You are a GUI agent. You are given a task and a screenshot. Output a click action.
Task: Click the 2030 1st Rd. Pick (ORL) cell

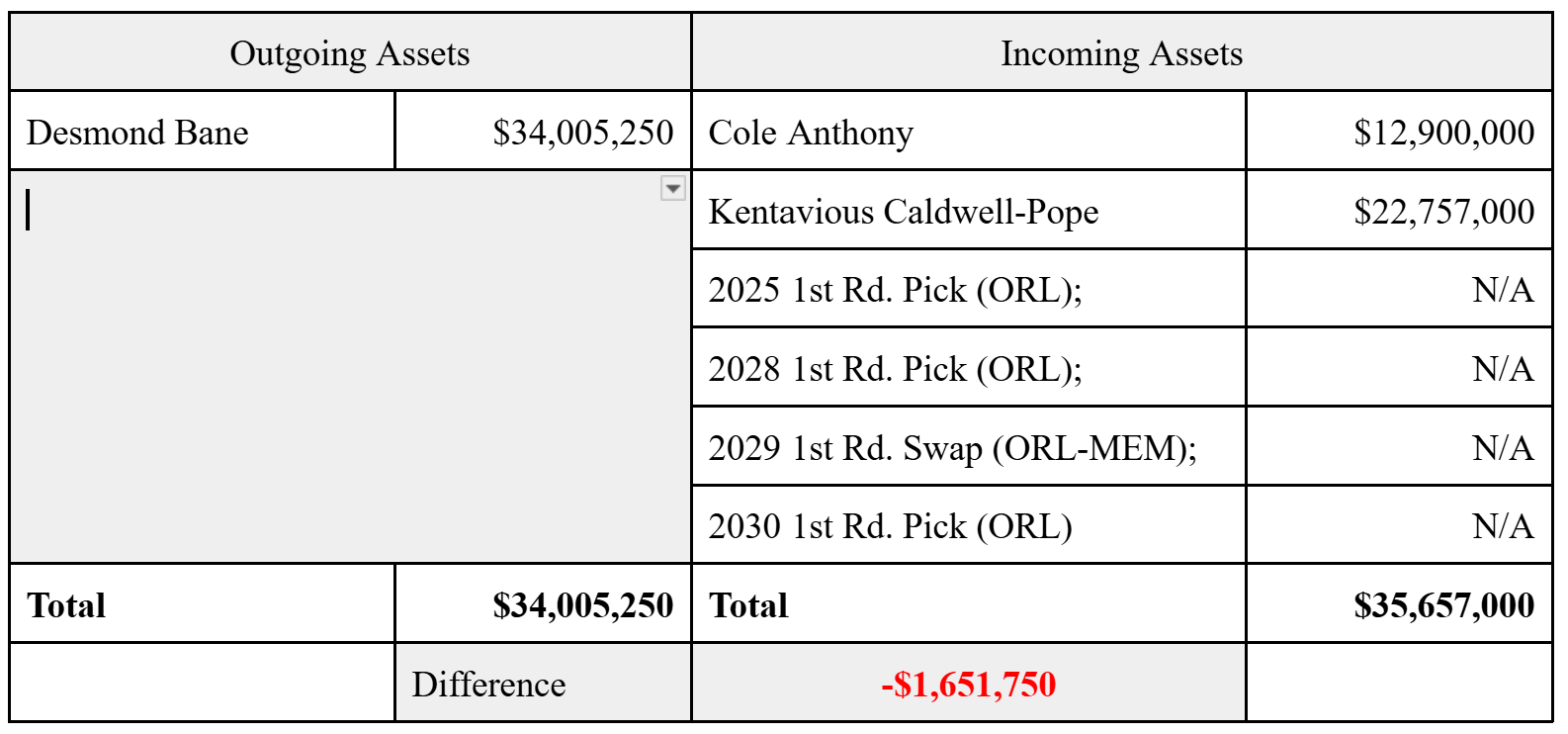point(969,525)
